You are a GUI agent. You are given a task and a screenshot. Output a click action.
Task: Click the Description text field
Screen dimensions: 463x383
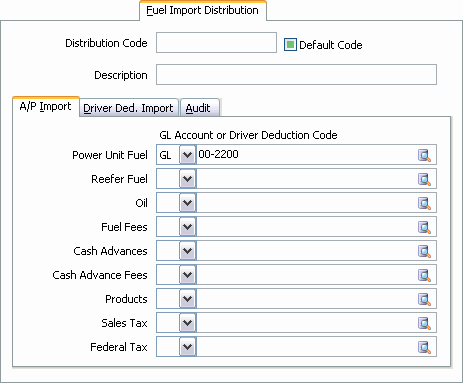click(x=296, y=74)
